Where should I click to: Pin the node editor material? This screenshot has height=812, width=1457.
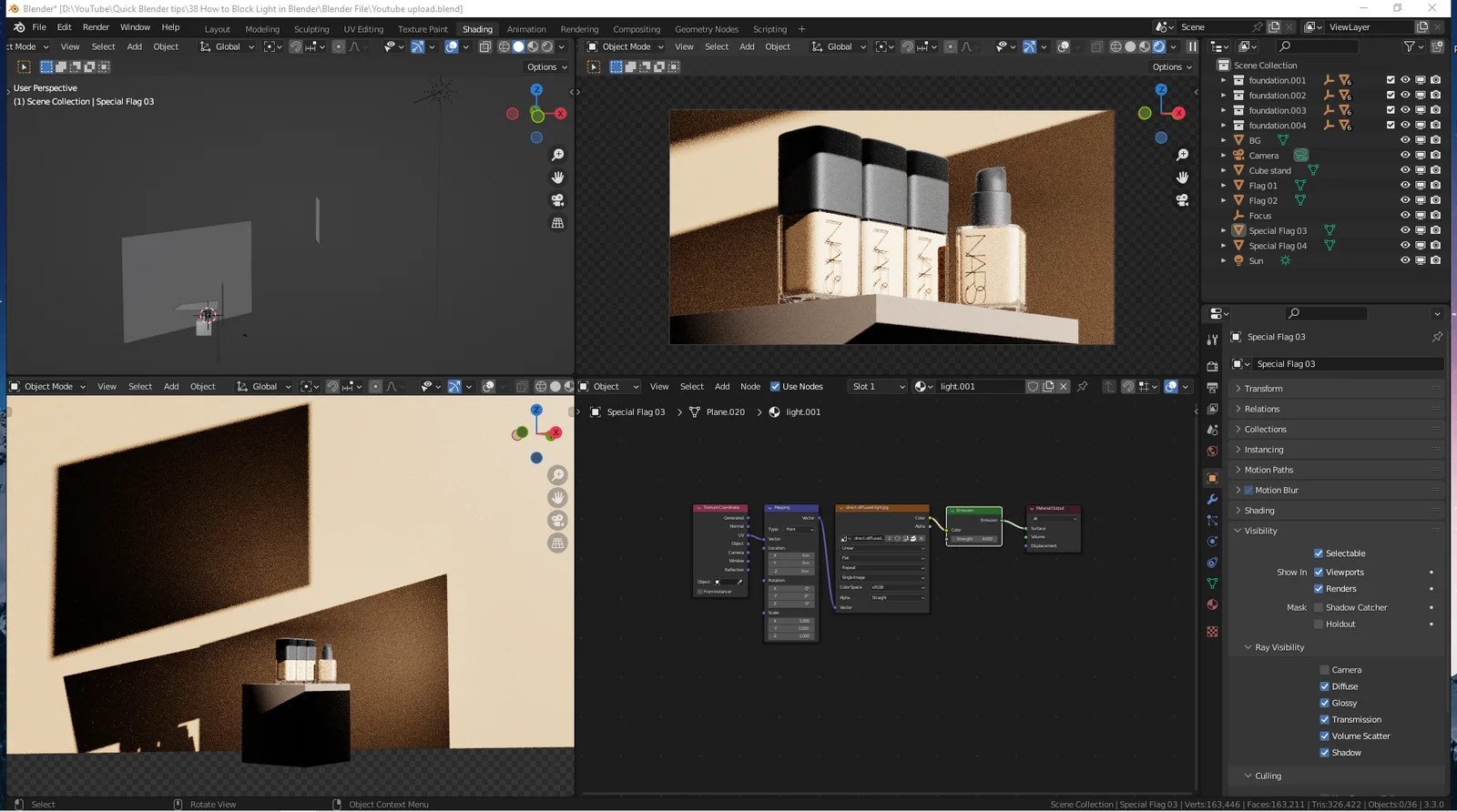point(1083,387)
